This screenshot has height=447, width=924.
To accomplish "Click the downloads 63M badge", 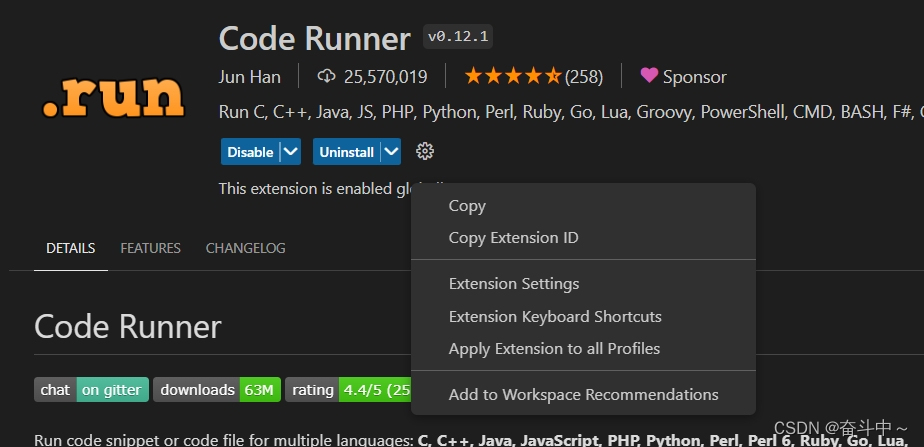I will tap(217, 390).
